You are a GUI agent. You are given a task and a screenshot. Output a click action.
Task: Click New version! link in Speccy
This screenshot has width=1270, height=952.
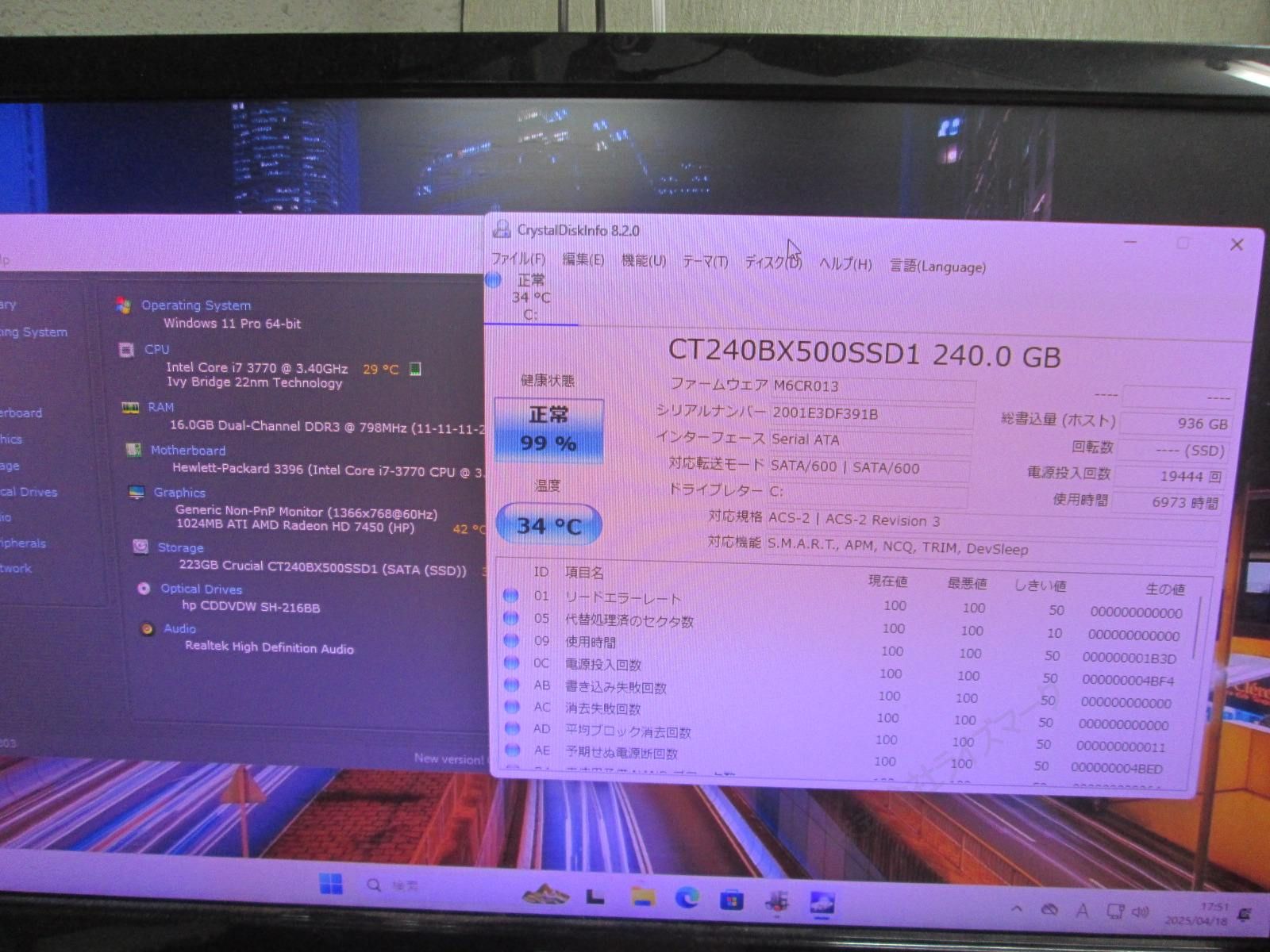pos(448,759)
